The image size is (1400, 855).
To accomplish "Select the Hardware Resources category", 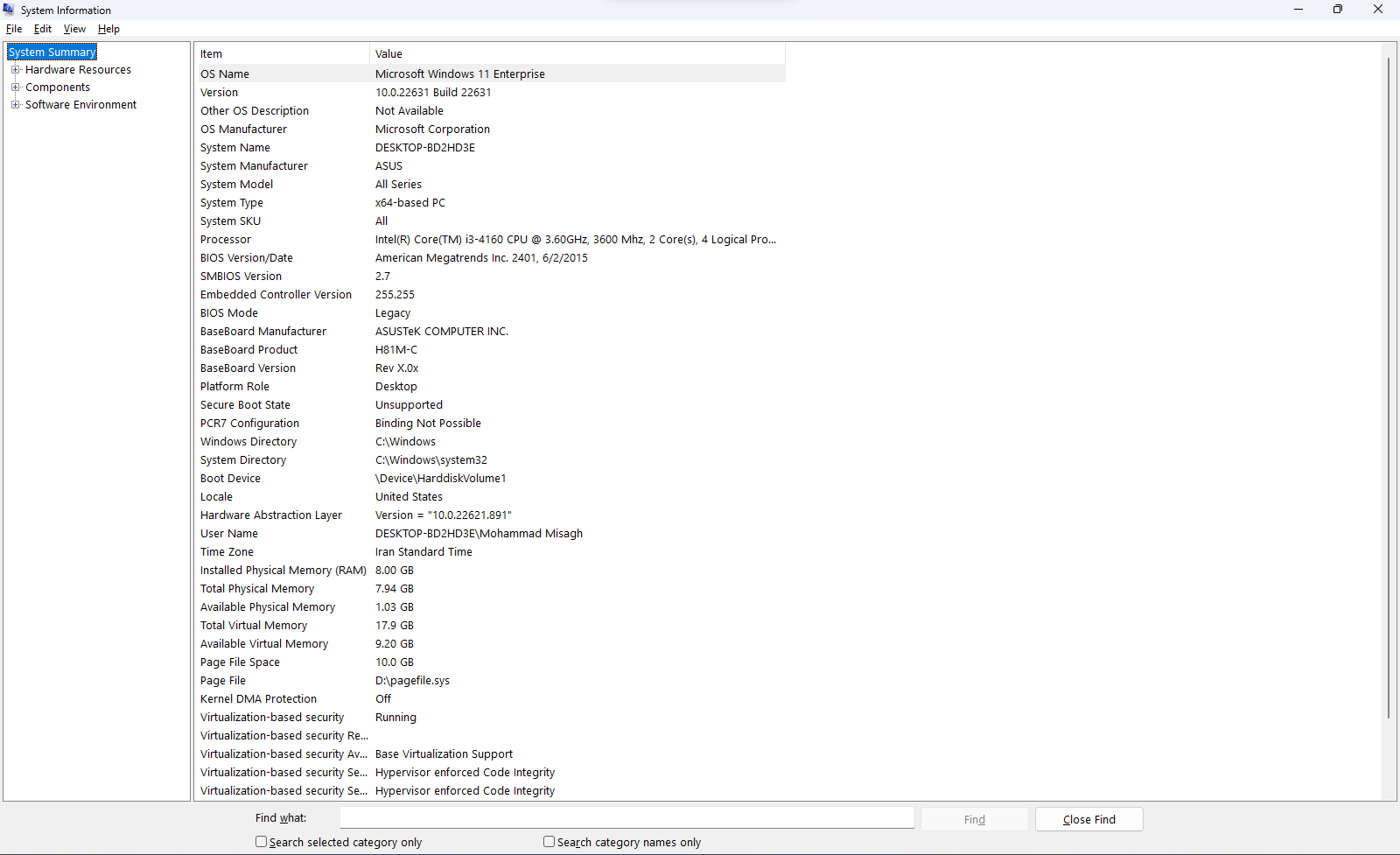I will 78,70.
